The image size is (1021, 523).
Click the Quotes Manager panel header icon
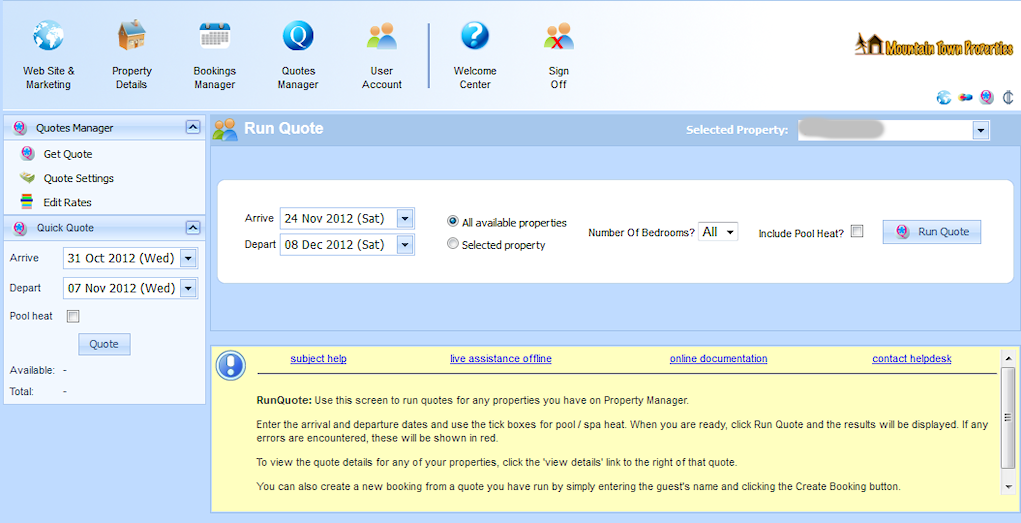[20, 128]
